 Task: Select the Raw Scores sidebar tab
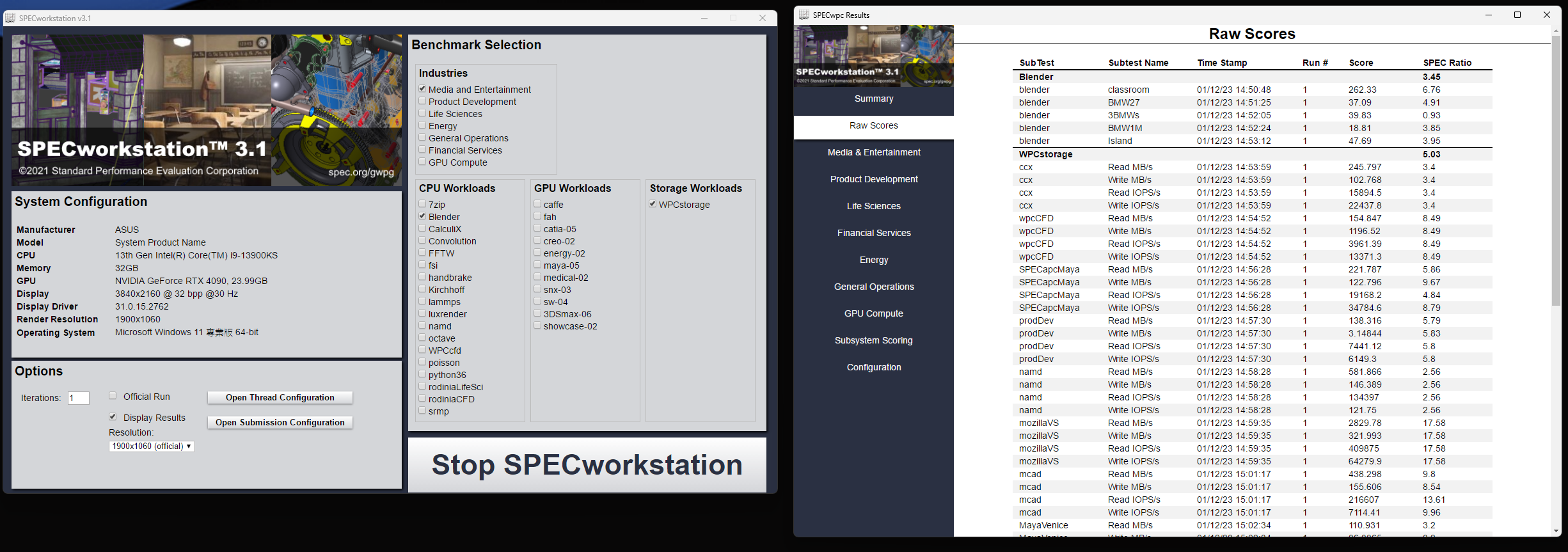[x=874, y=126]
